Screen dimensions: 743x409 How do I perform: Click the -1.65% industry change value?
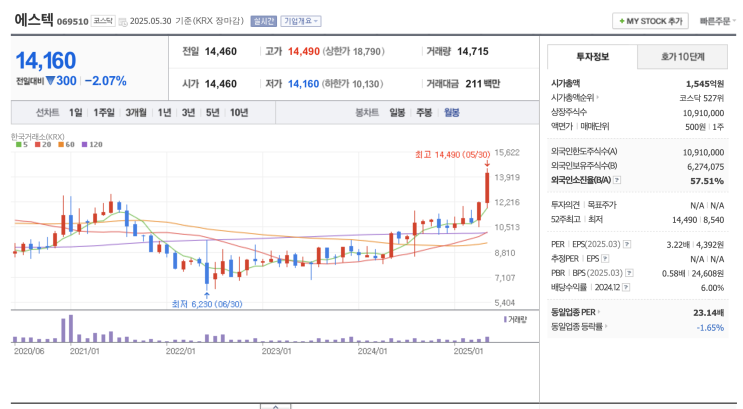710,328
